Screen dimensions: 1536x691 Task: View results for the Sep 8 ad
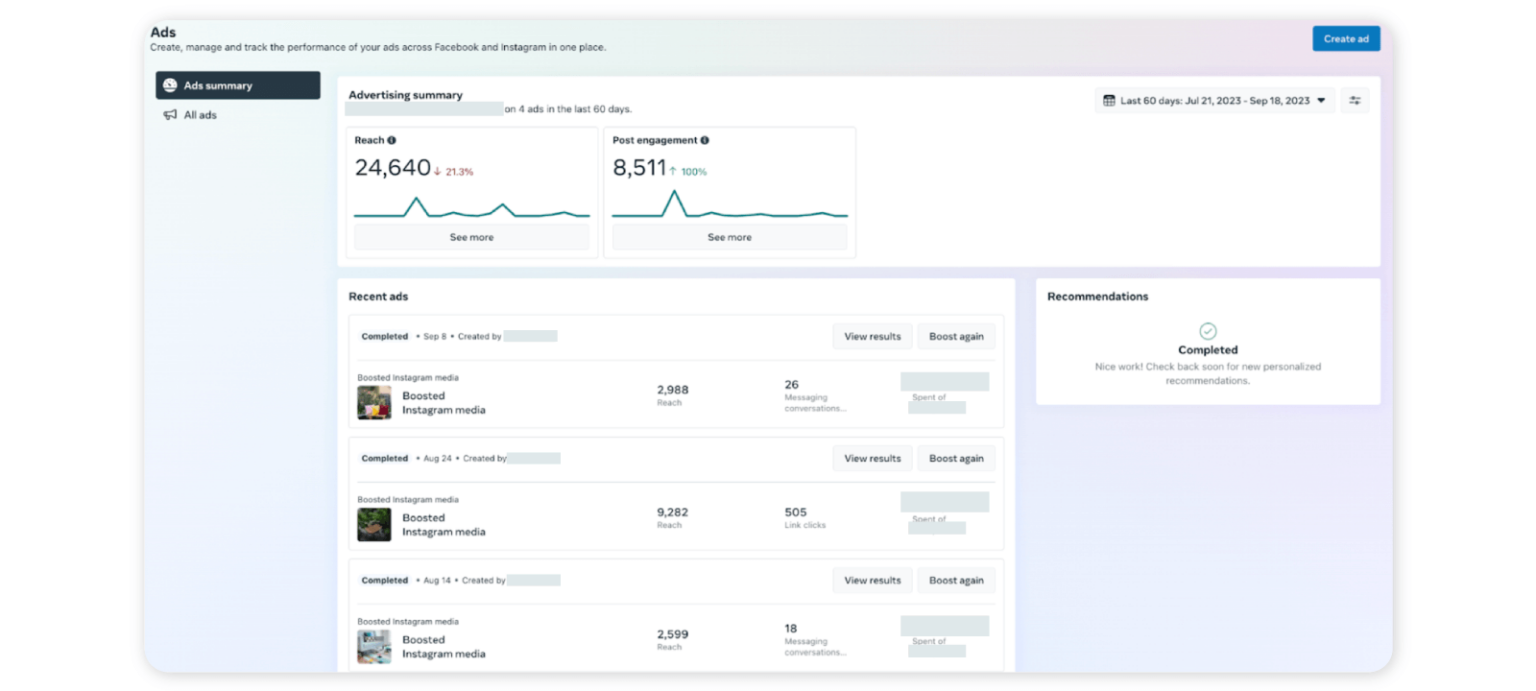872,337
